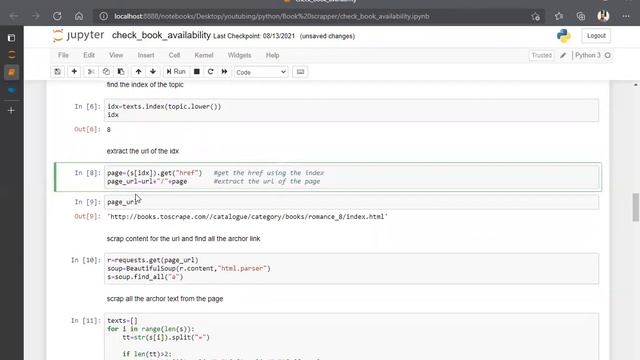The image size is (640, 360).
Task: Copy selected cells icon
Action: click(x=106, y=72)
